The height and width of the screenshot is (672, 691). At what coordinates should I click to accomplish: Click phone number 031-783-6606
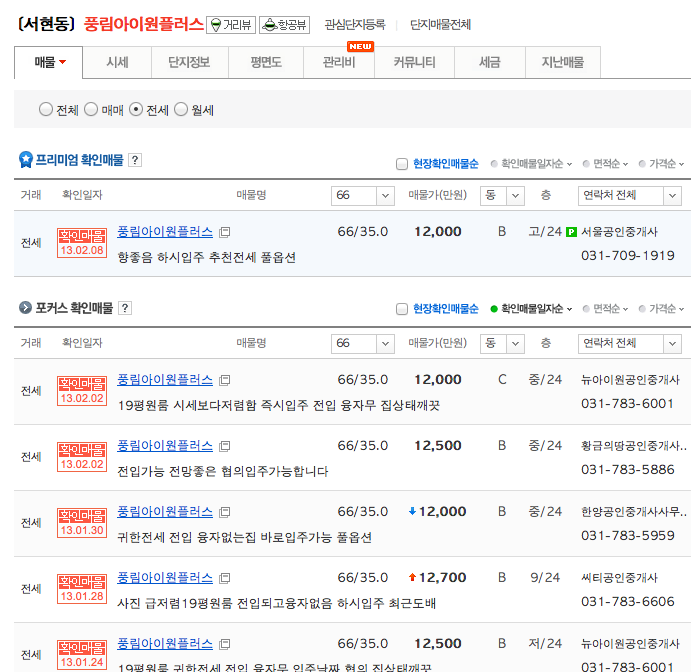pyautogui.click(x=628, y=602)
